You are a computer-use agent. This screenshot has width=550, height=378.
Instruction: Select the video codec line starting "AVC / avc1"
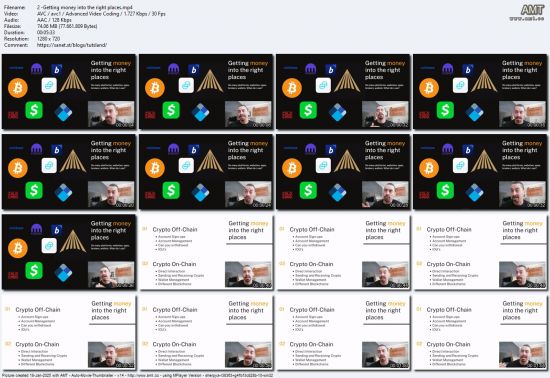[101, 14]
